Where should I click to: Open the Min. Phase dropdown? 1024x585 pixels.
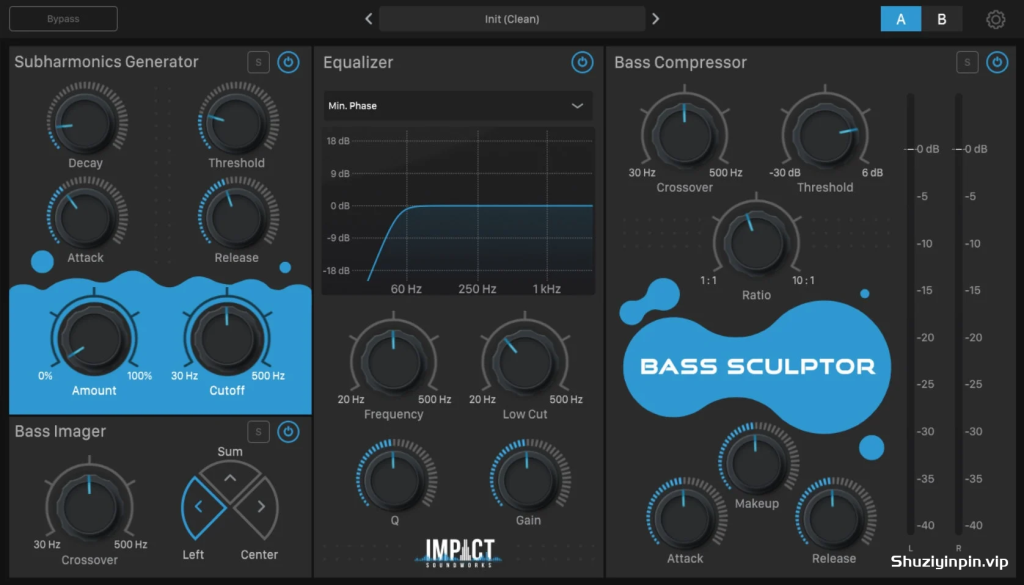pyautogui.click(x=458, y=106)
